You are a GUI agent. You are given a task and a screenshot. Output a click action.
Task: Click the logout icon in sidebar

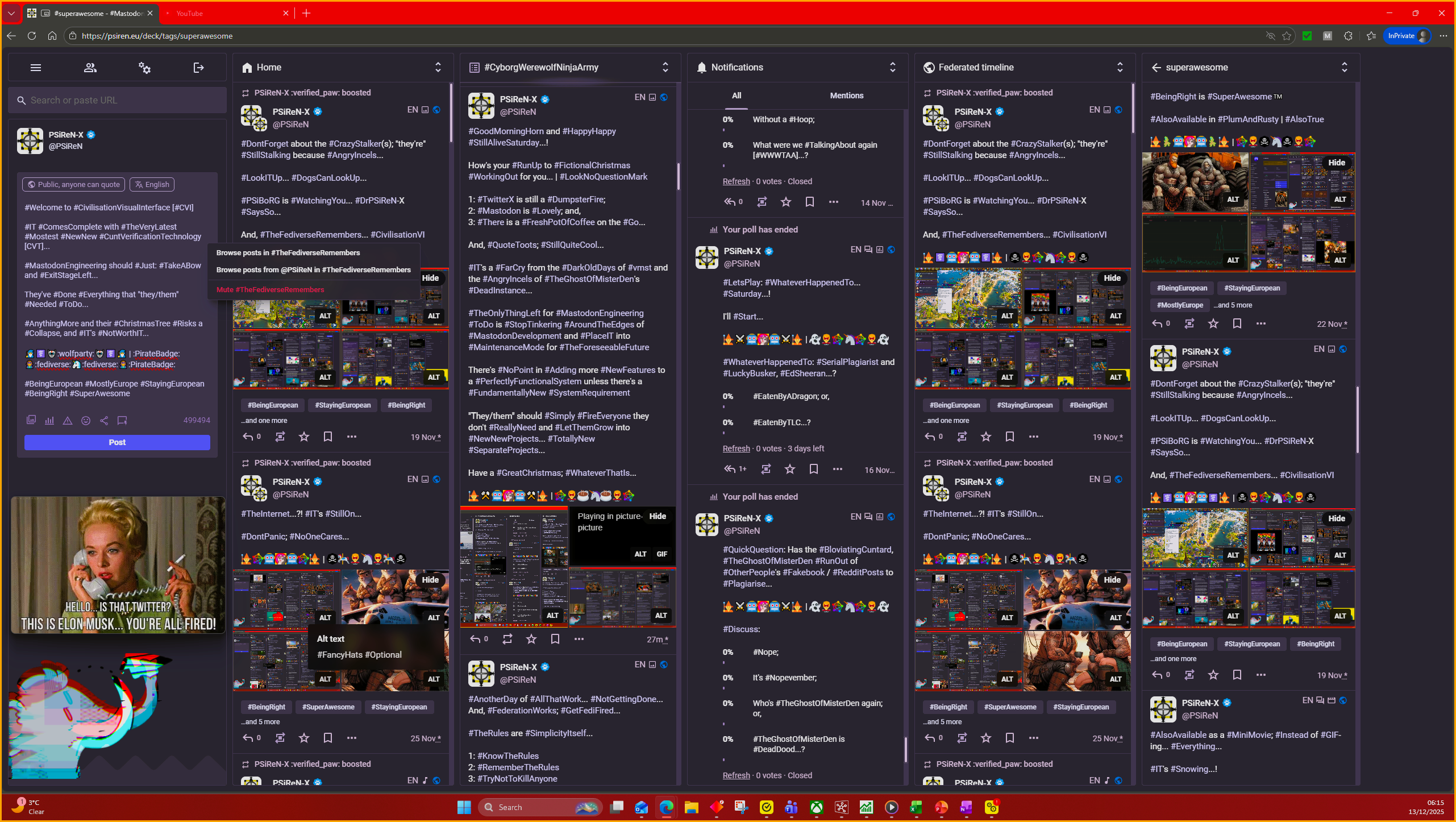pos(198,68)
